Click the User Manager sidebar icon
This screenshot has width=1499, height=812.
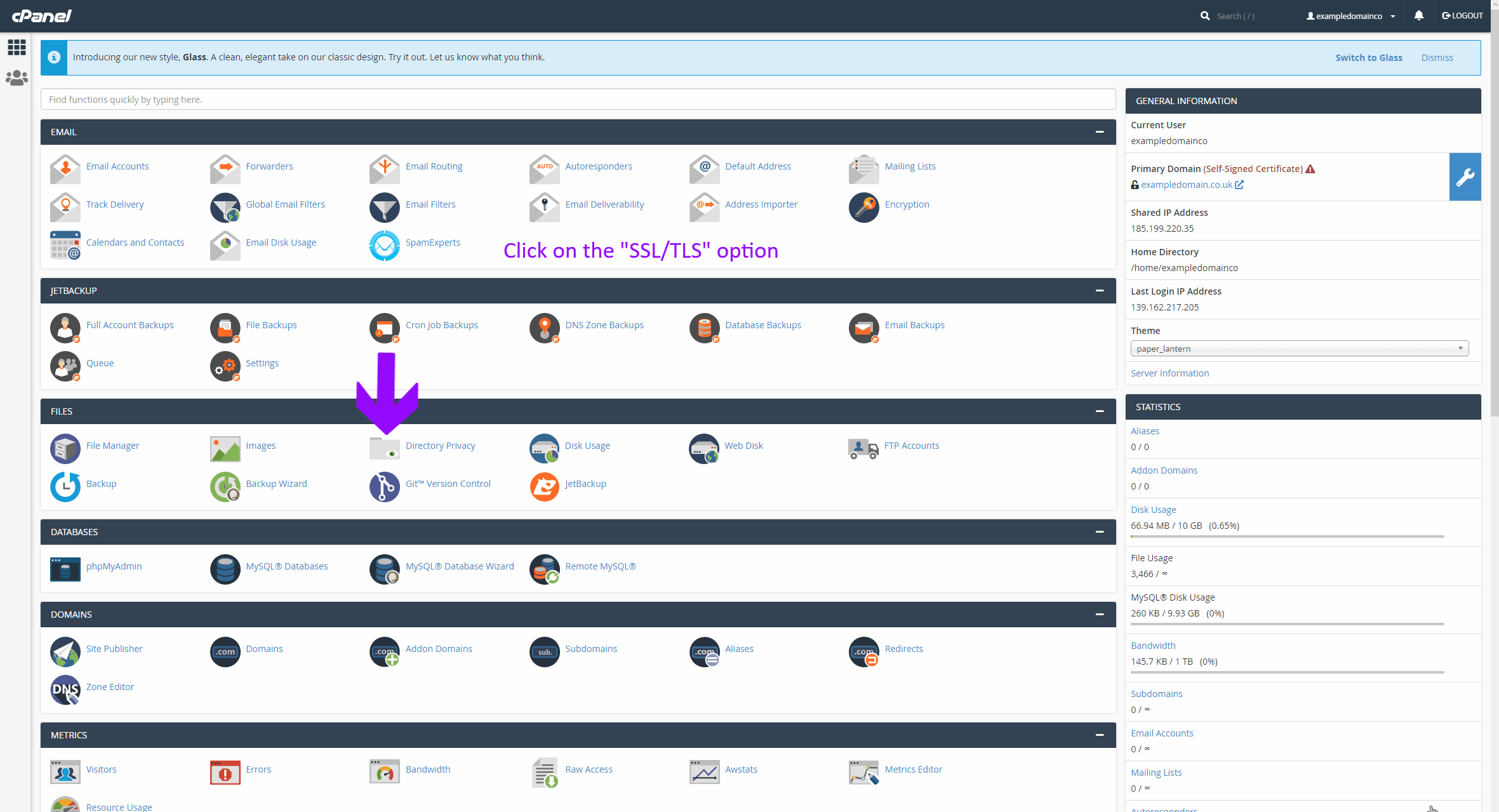click(17, 78)
